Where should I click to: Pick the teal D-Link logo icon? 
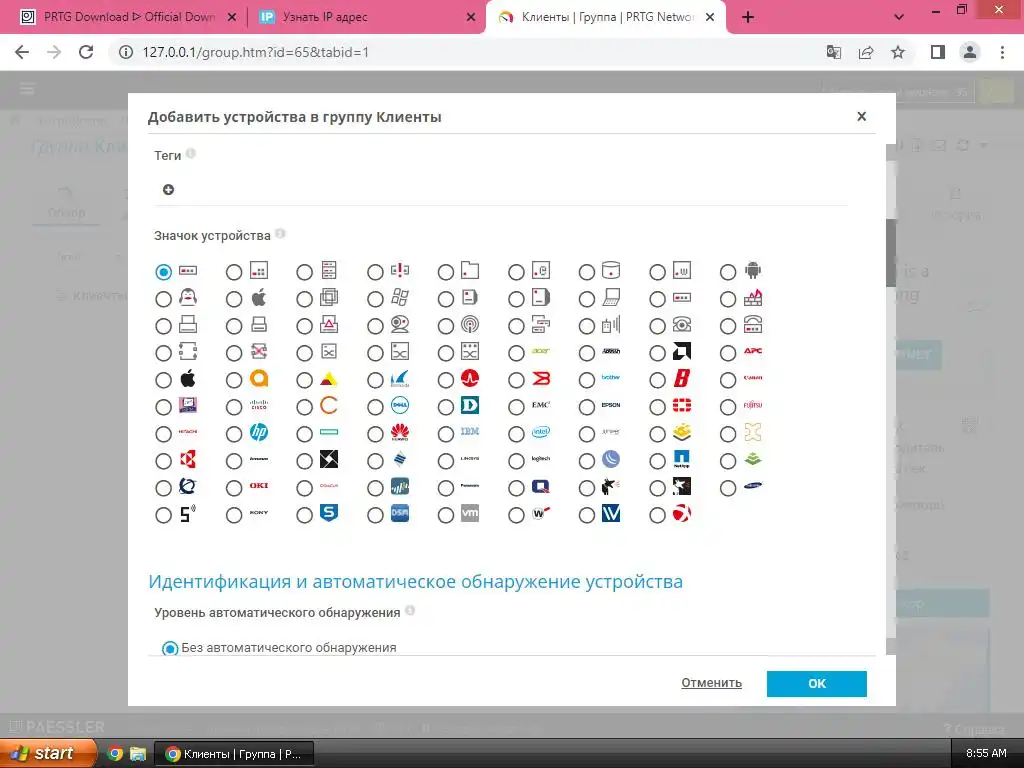[470, 406]
